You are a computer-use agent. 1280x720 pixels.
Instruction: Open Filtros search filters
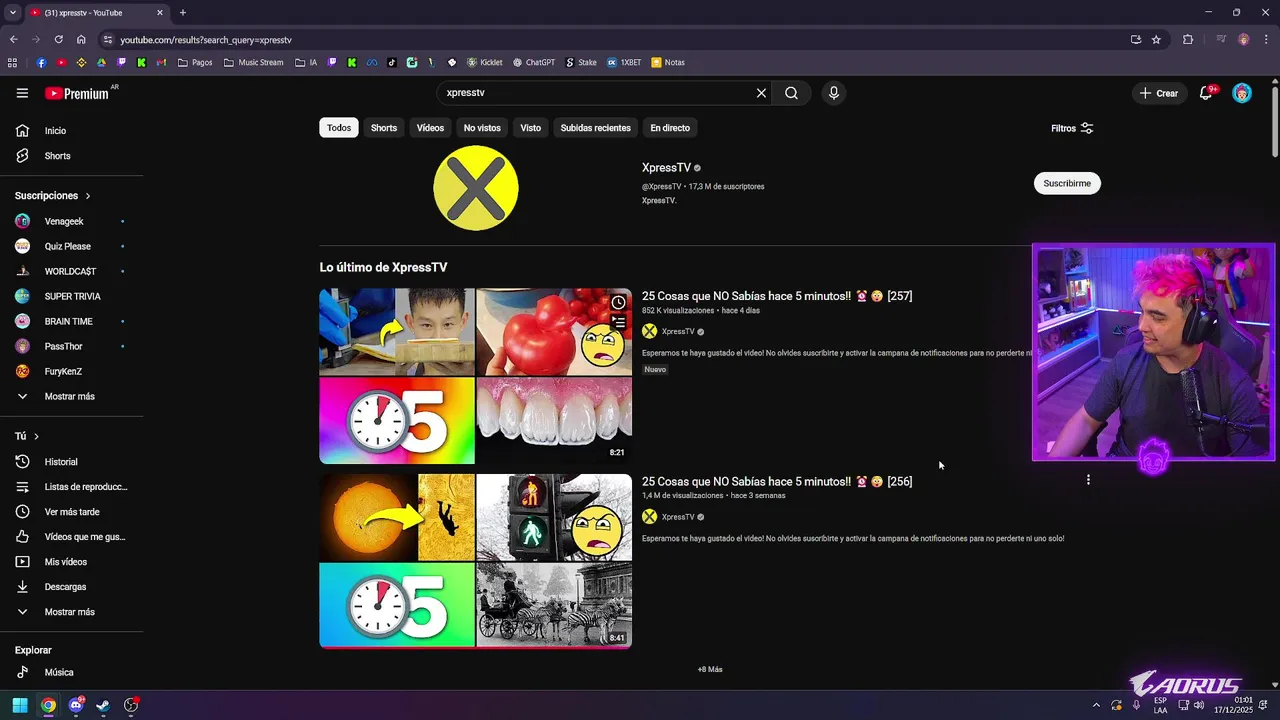click(1072, 128)
